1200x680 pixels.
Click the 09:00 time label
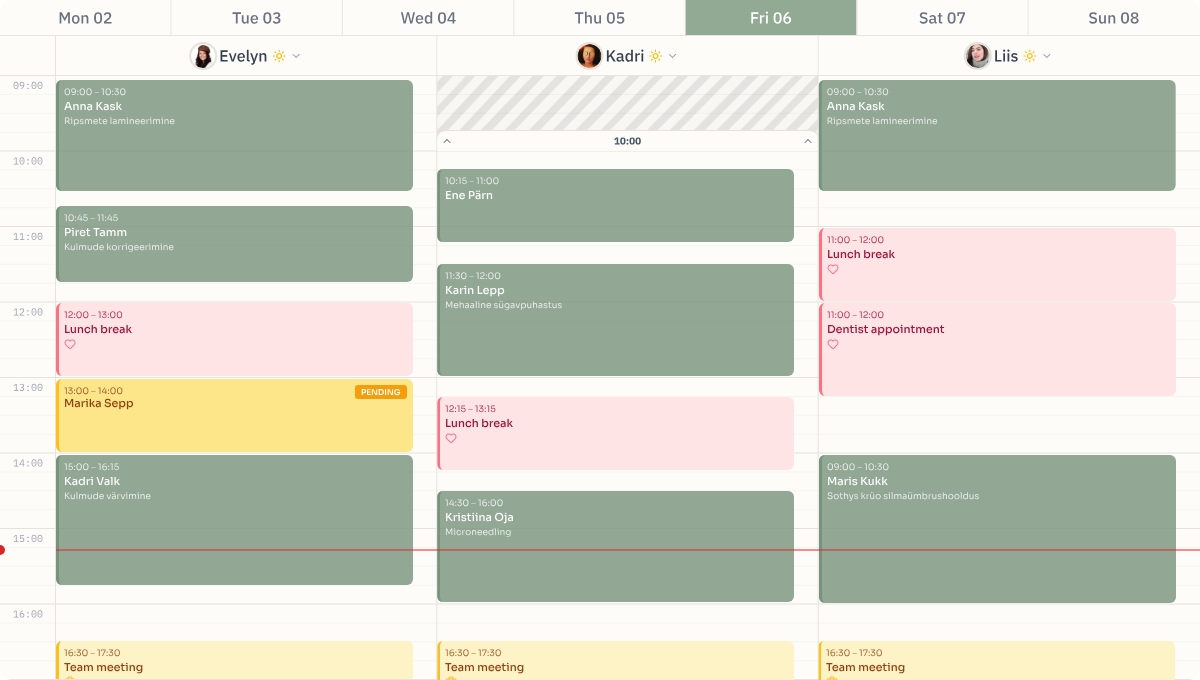coord(28,86)
